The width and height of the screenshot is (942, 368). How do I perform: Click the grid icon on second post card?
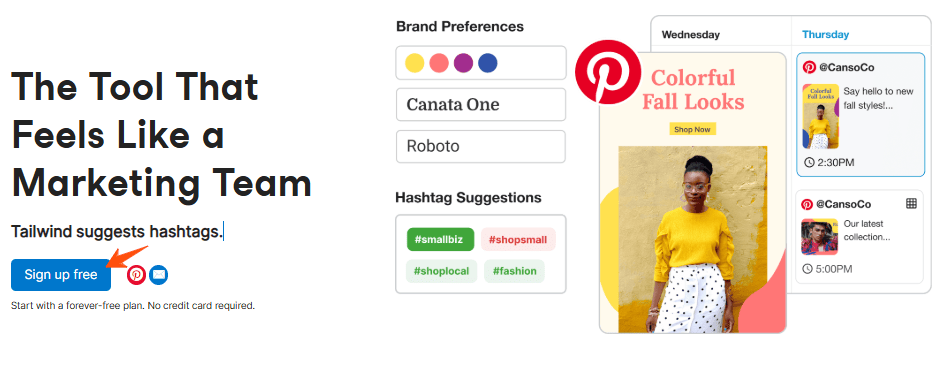point(911,204)
